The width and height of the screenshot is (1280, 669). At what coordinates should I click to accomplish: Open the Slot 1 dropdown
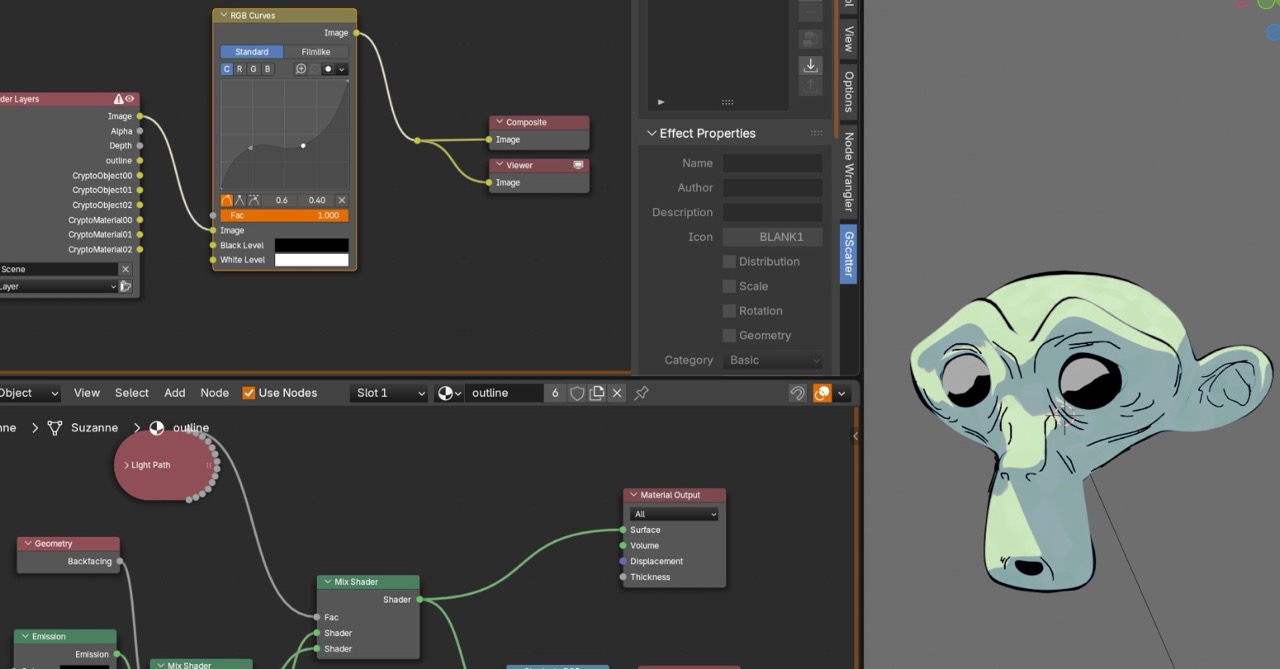coord(389,393)
